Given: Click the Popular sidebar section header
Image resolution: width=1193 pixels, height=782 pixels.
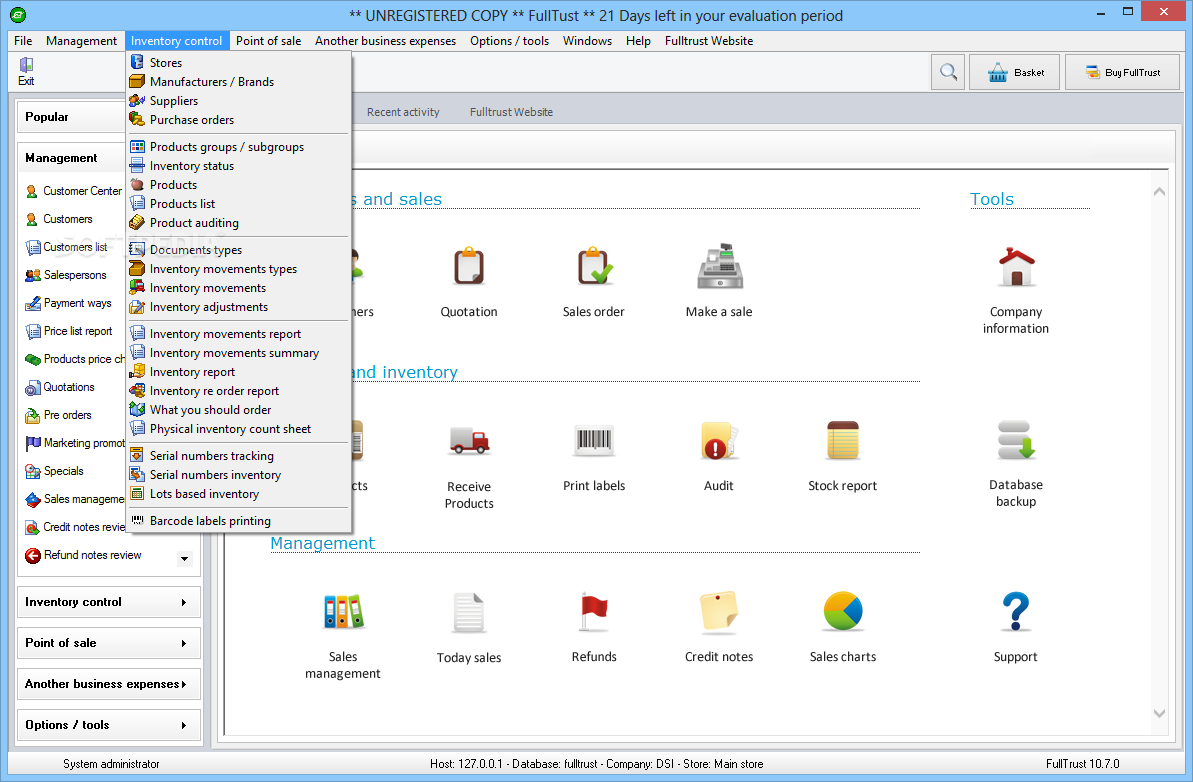Looking at the screenshot, I should [x=72, y=116].
